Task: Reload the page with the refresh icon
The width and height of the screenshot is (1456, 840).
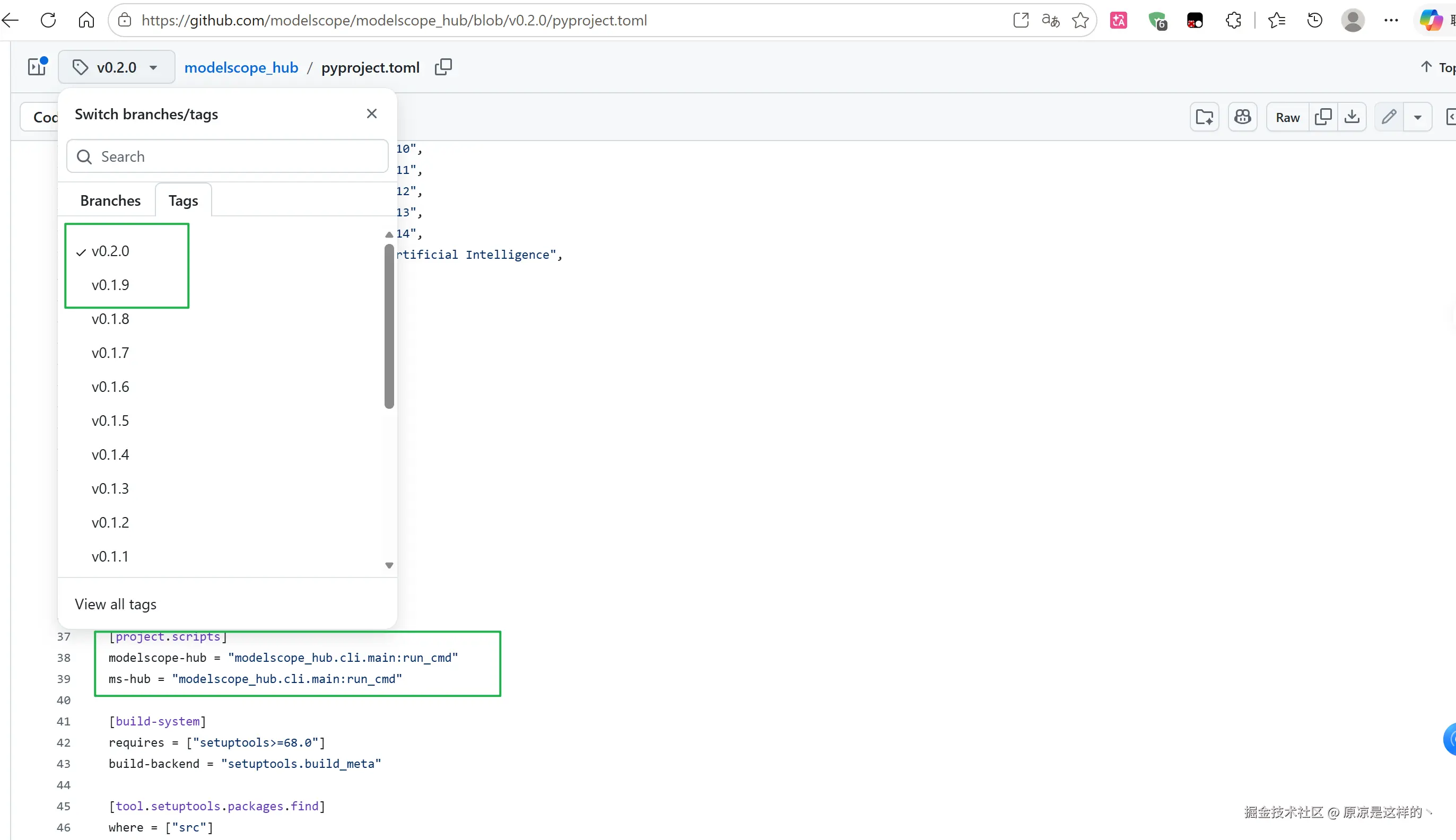Action: [x=48, y=20]
